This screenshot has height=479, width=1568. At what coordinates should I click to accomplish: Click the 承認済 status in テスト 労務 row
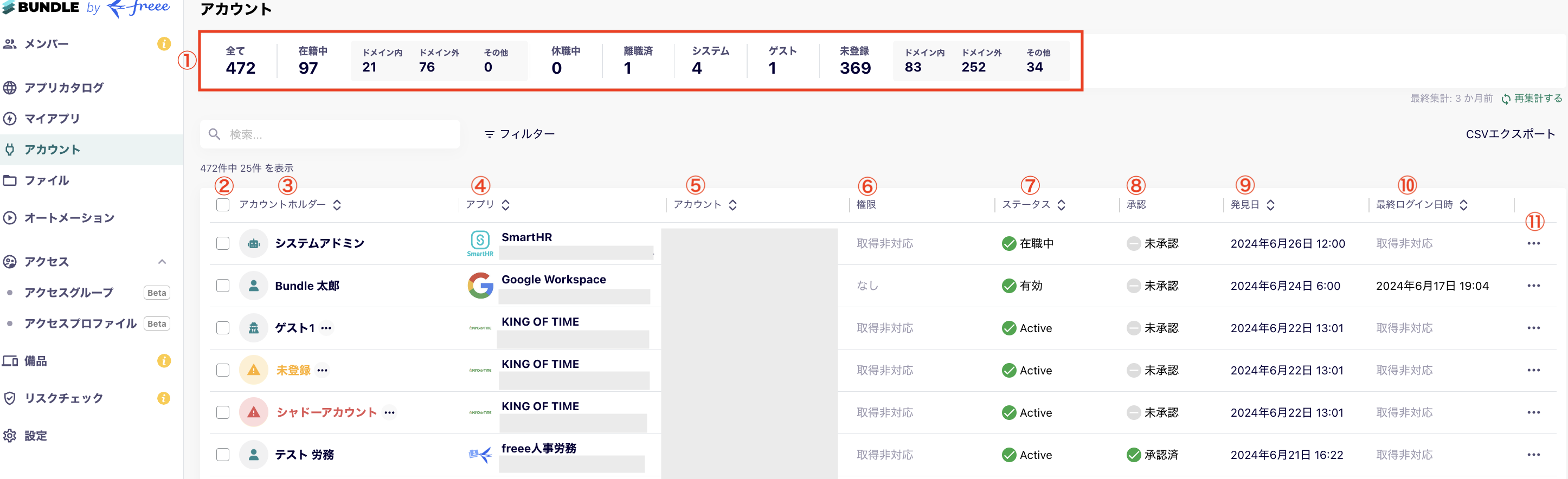(1152, 455)
